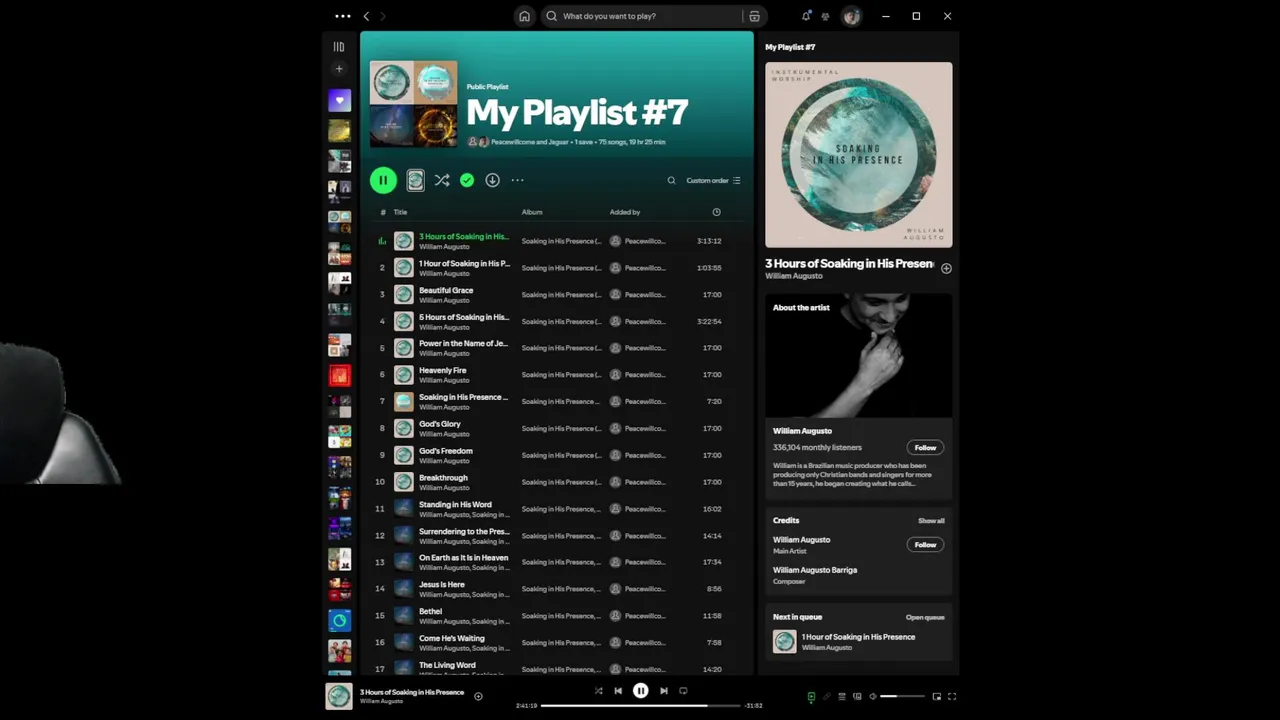This screenshot has height=720, width=1280.
Task: Pause playback in the bottom player bar
Action: pyautogui.click(x=641, y=691)
